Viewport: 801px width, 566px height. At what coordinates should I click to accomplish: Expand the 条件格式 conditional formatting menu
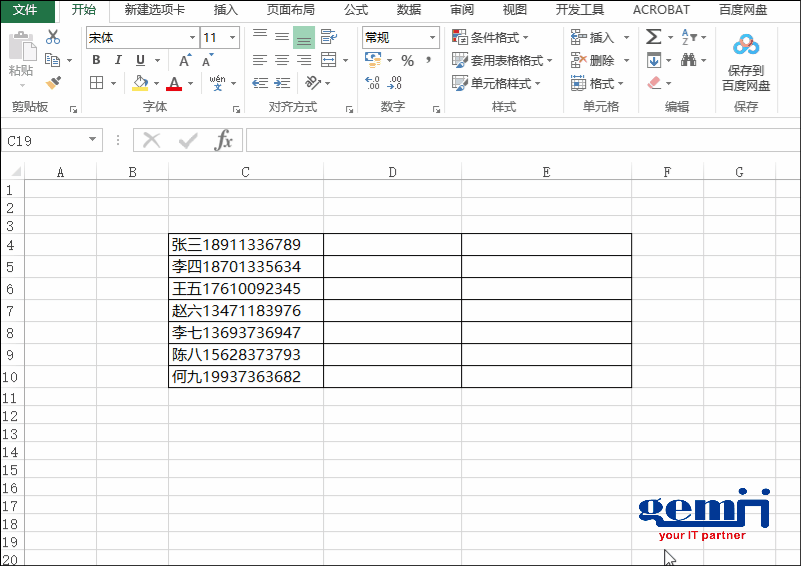(500, 37)
